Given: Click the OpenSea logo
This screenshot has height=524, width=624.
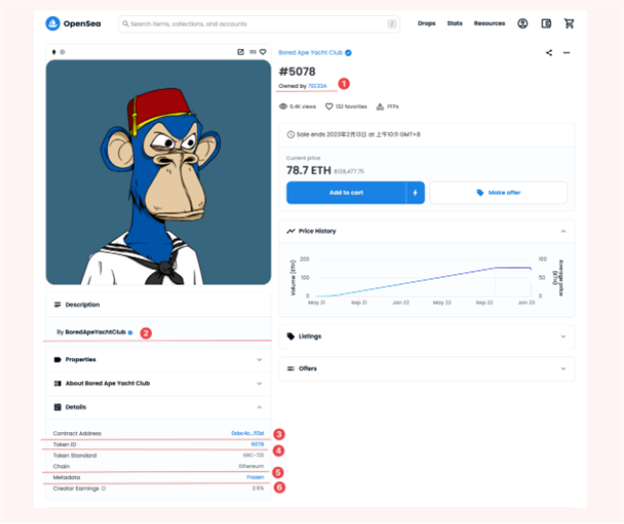Looking at the screenshot, I should (x=73, y=23).
